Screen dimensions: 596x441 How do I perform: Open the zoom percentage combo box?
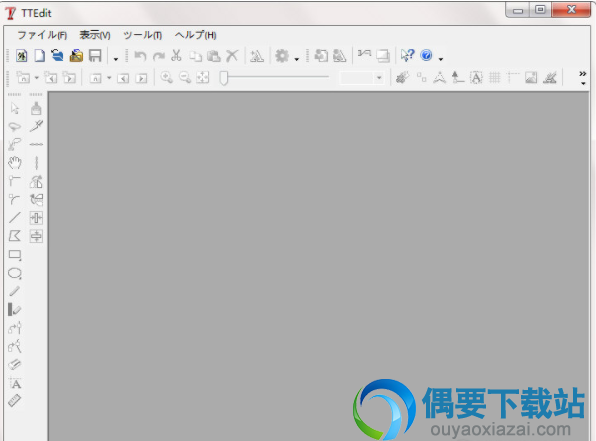point(361,78)
